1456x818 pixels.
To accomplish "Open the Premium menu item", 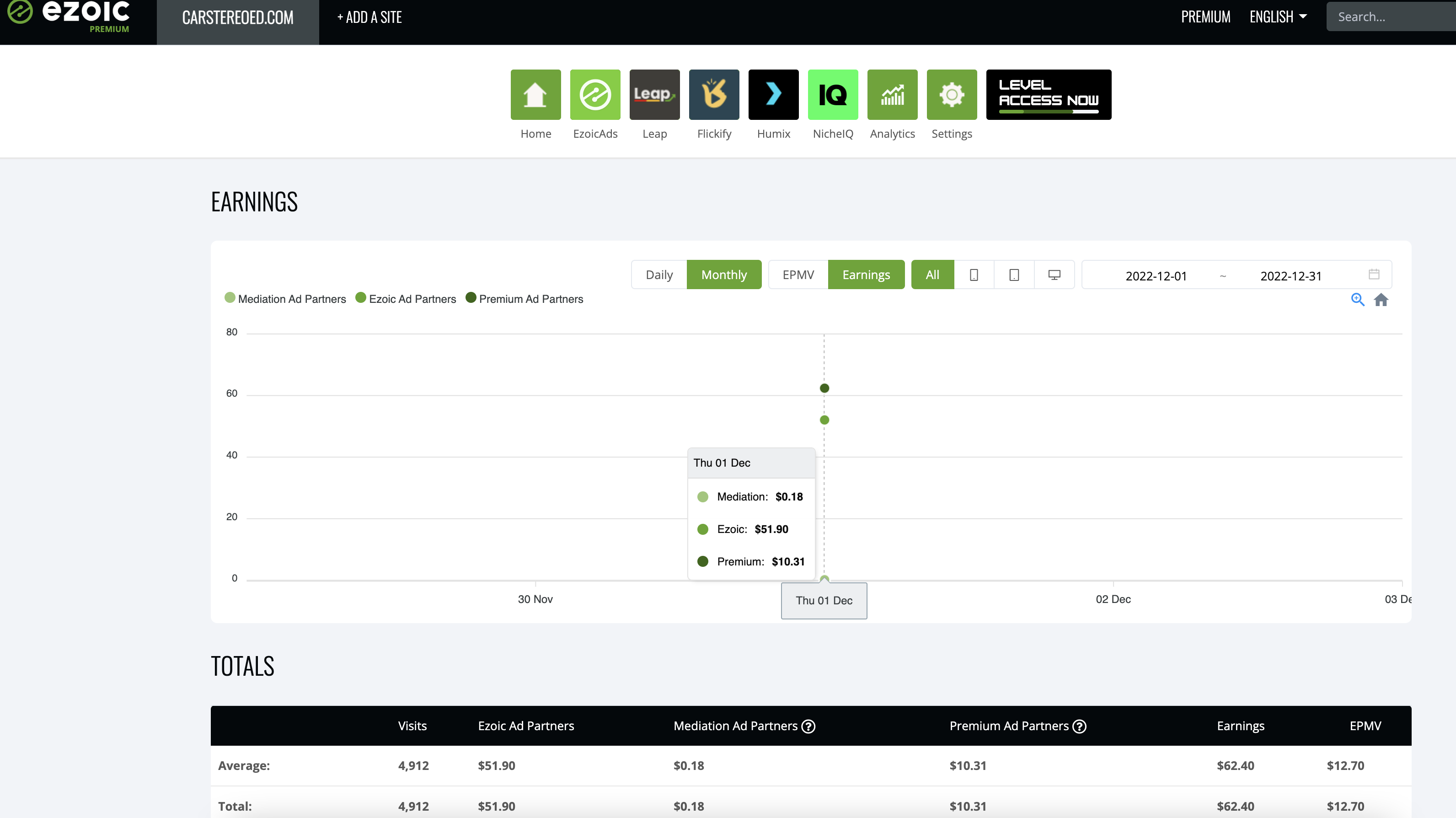I will coord(1205,17).
